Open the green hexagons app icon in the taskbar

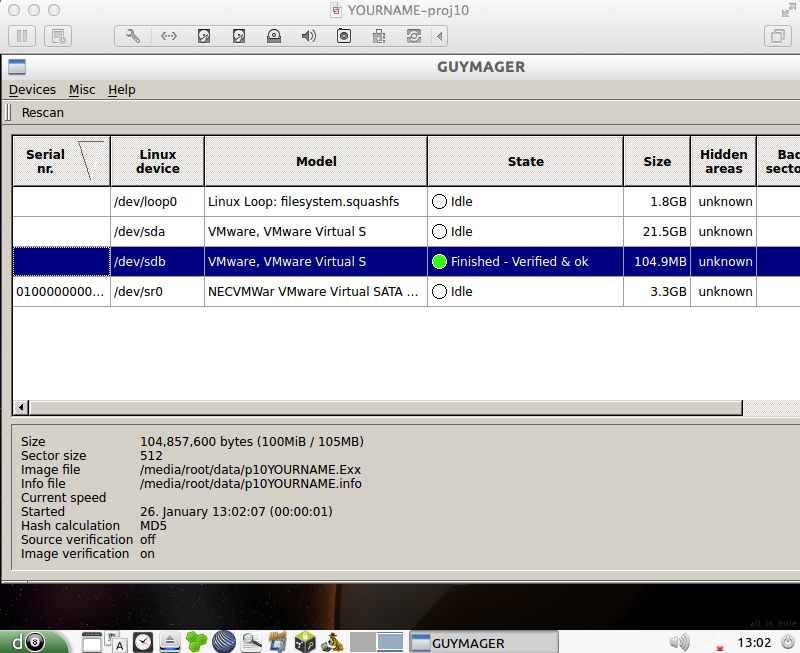click(196, 642)
